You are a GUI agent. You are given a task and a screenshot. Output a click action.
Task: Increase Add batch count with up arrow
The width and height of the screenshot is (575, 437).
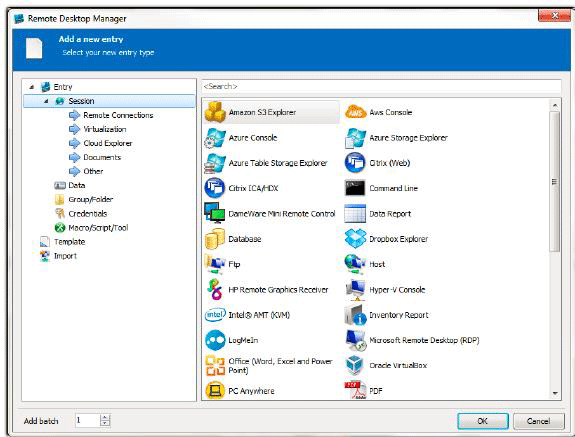coord(105,417)
